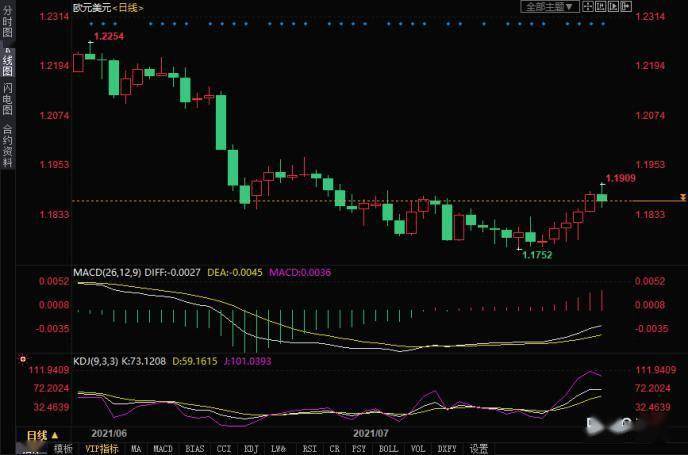Open 合约资料 side tab

[8, 144]
